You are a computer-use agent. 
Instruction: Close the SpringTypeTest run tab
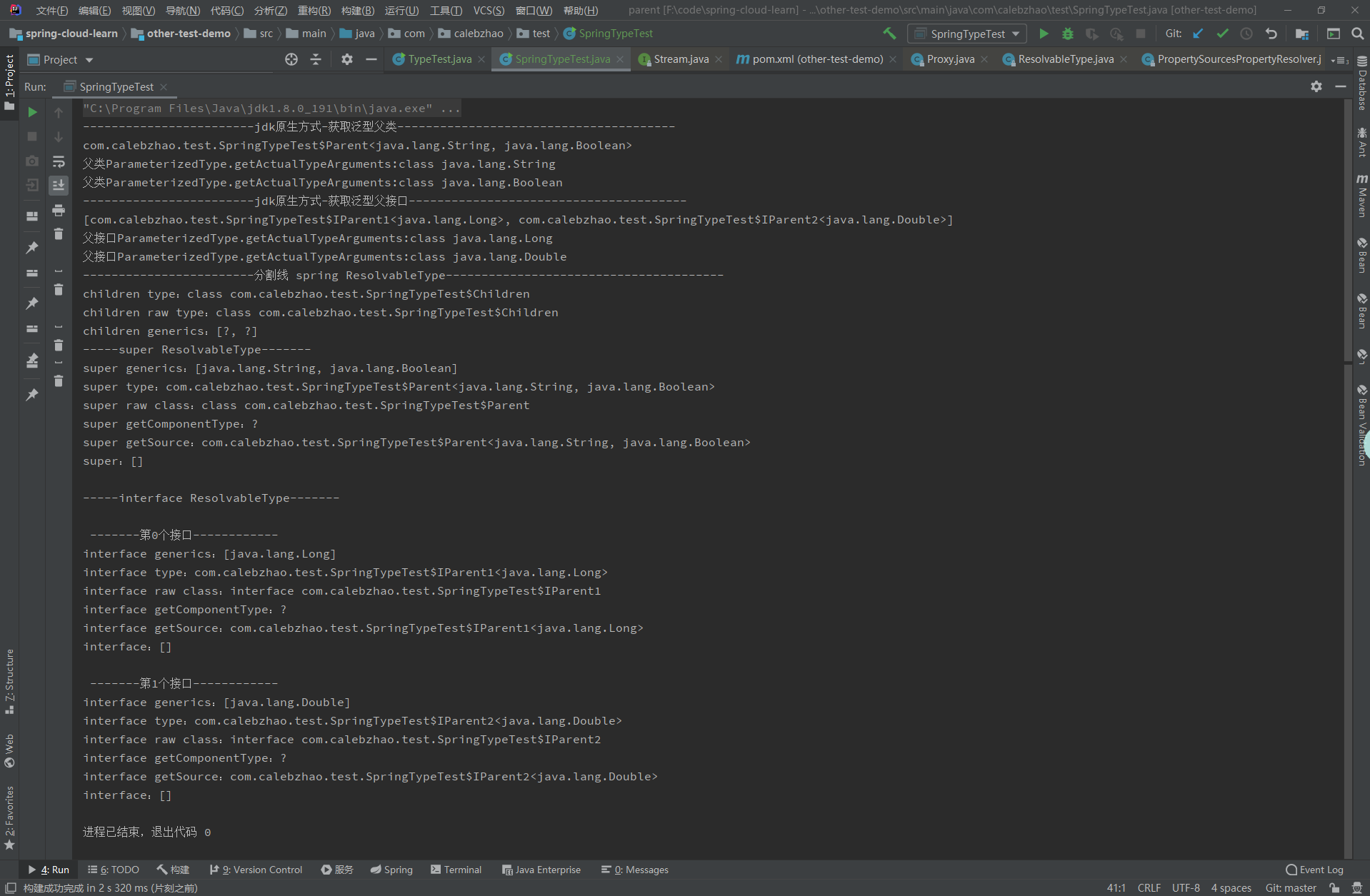[x=164, y=87]
